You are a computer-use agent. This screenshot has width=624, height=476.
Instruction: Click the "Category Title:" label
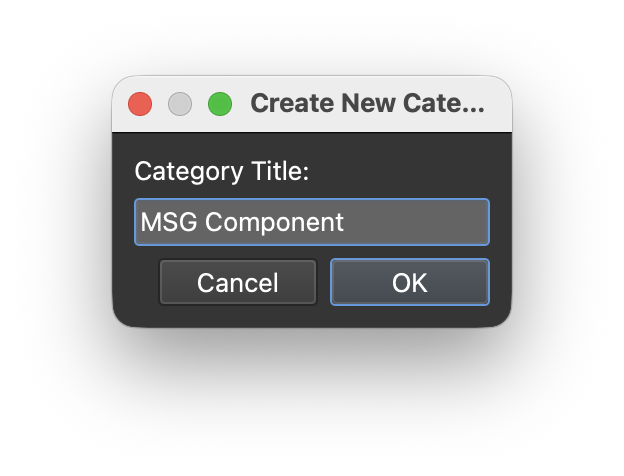tap(222, 172)
